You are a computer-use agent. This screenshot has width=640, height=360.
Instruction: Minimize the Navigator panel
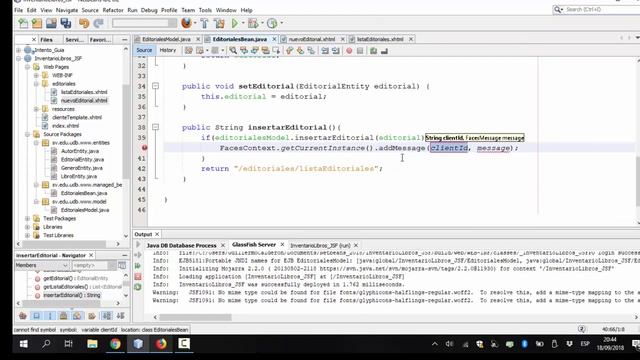click(x=124, y=255)
